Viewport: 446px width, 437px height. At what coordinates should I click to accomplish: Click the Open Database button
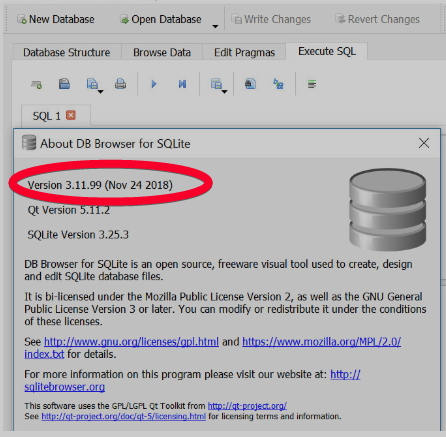pyautogui.click(x=160, y=19)
